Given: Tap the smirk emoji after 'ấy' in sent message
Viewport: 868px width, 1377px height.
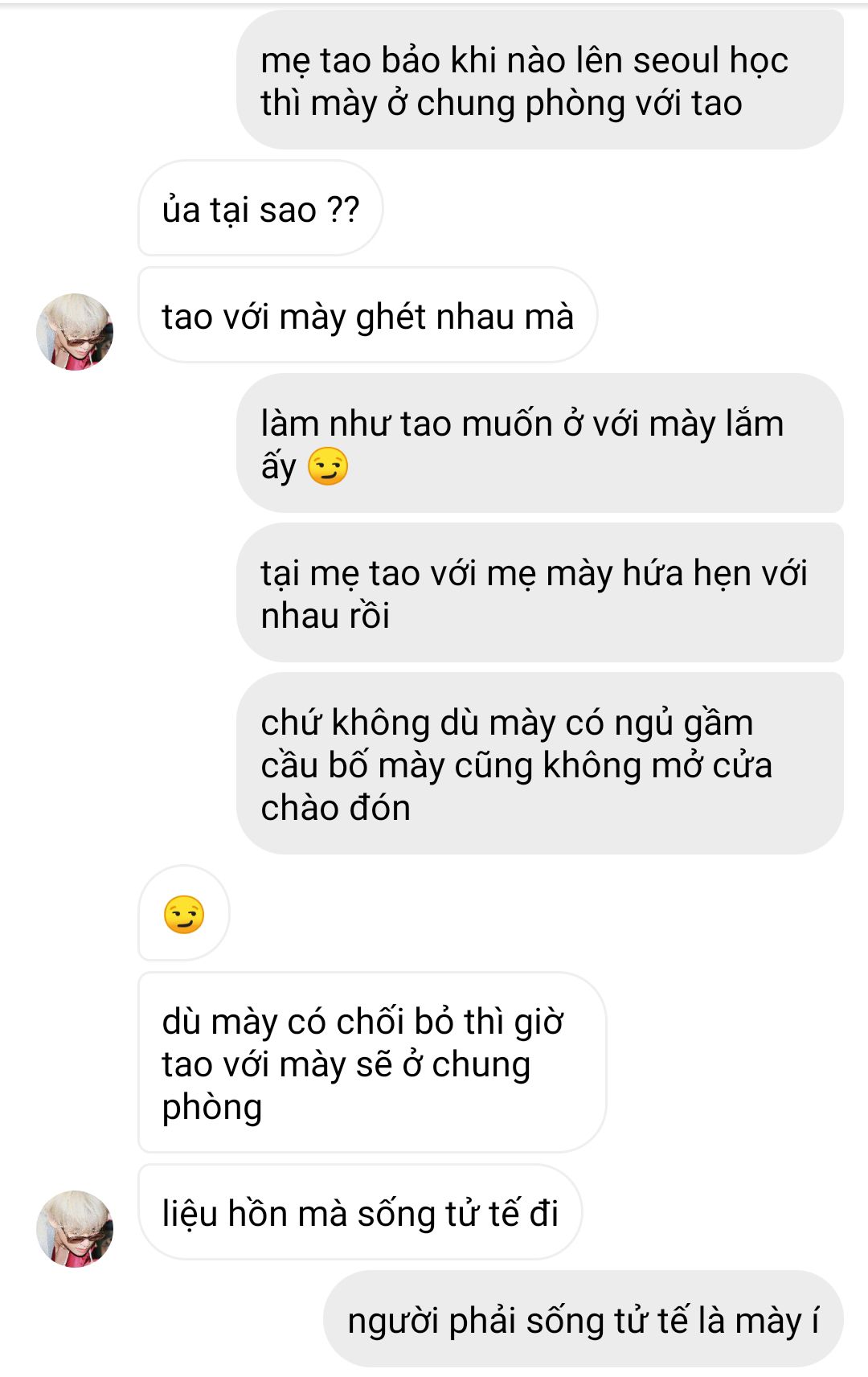Looking at the screenshot, I should tap(328, 466).
